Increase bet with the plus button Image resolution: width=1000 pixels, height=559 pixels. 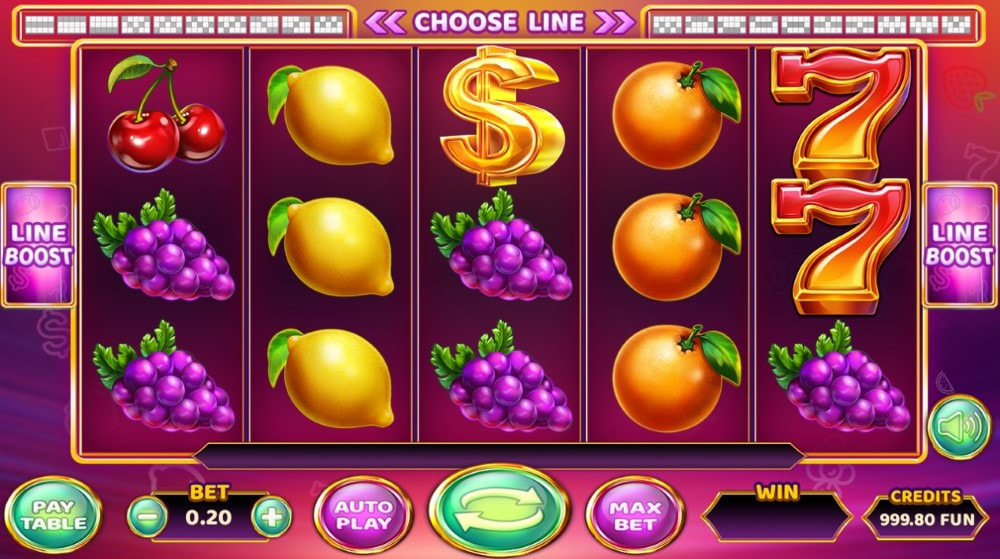click(x=272, y=516)
